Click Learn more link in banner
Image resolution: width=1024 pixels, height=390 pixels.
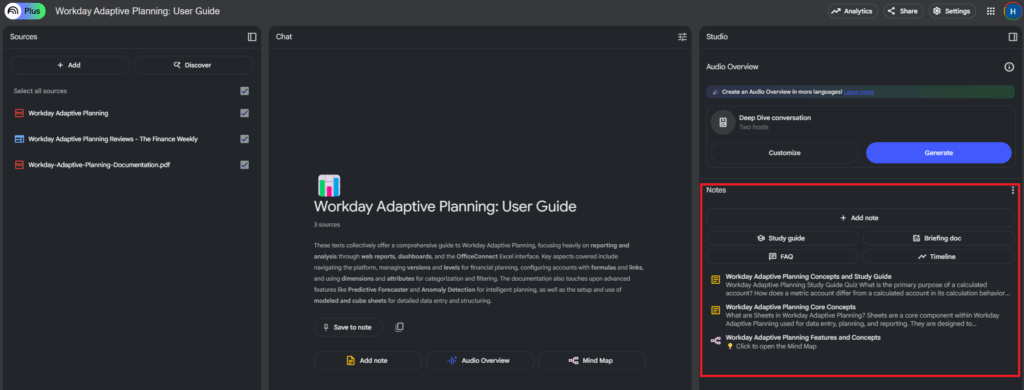pyautogui.click(x=858, y=92)
